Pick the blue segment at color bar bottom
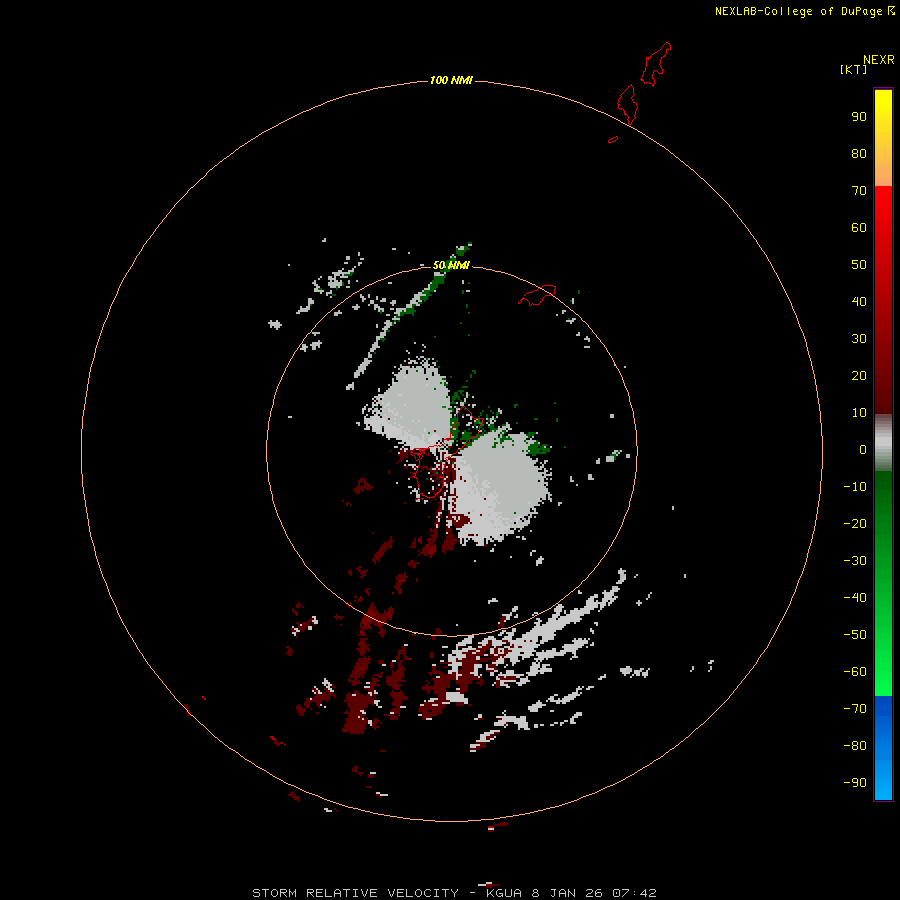The image size is (900, 900). [883, 748]
